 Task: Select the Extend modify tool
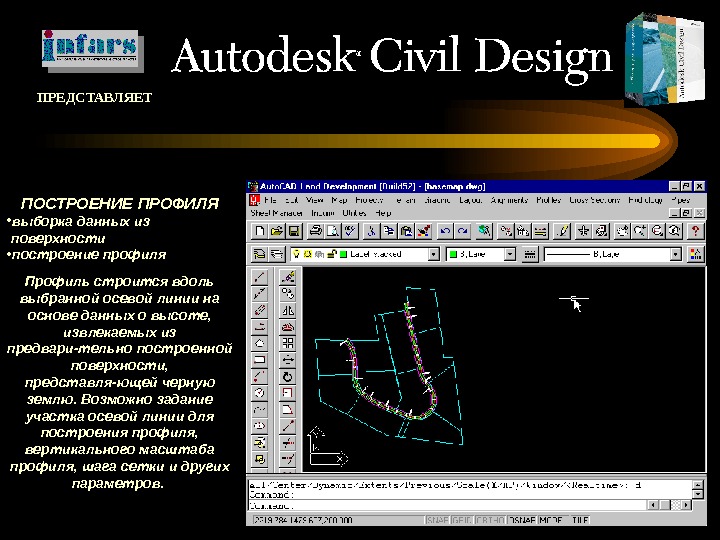point(288,459)
